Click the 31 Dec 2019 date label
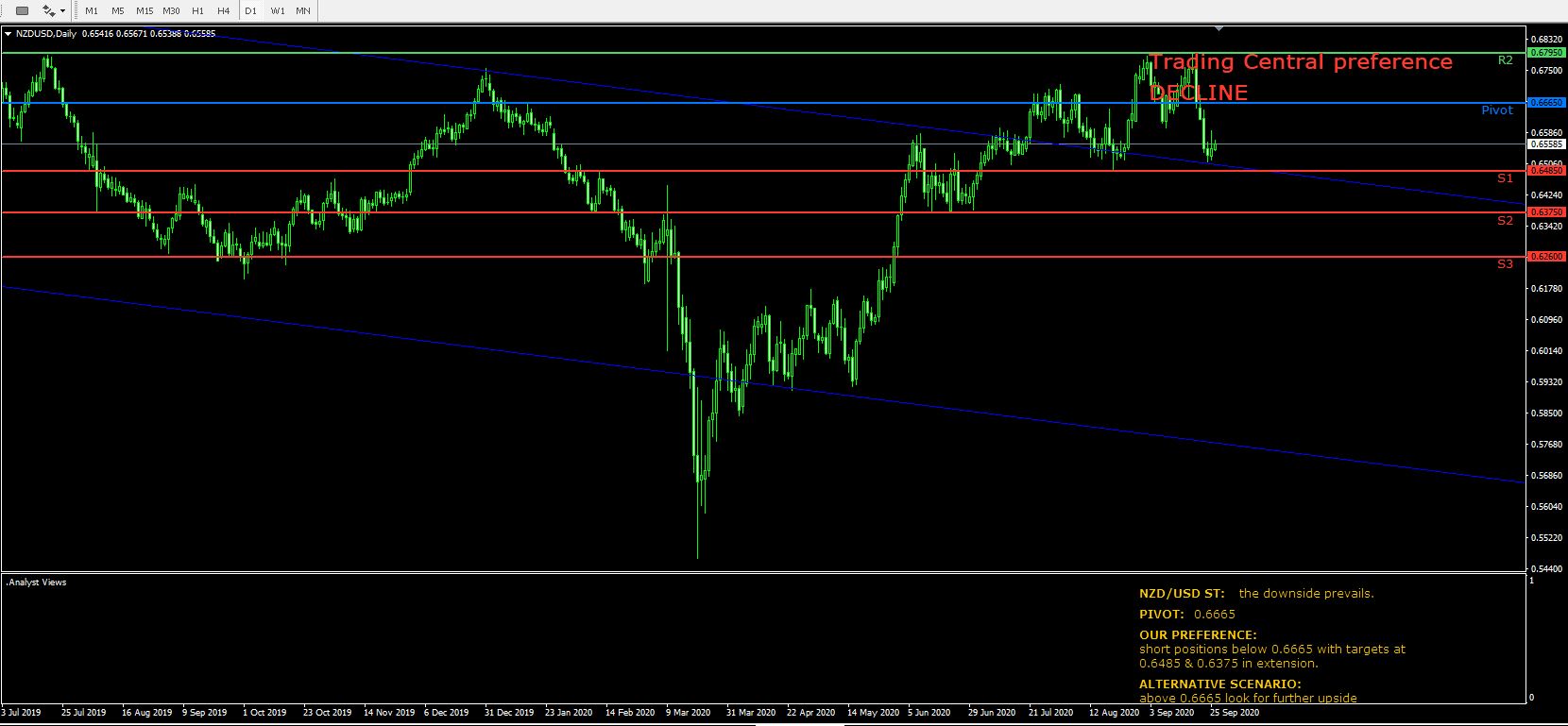Image resolution: width=1568 pixels, height=726 pixels. point(509,713)
